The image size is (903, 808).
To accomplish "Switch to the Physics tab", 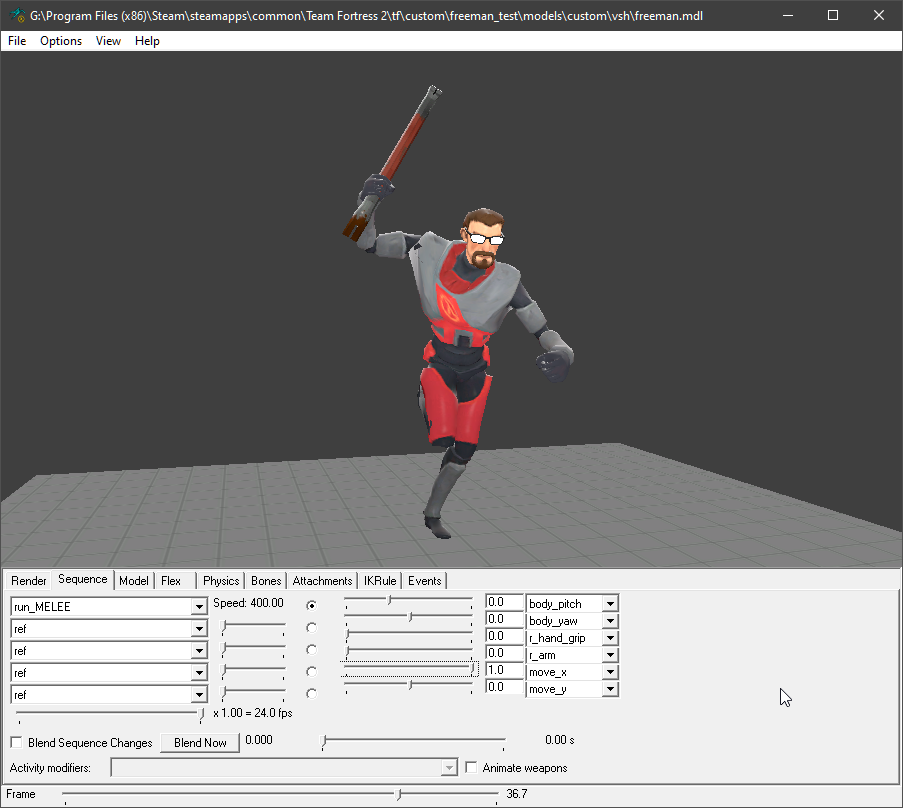I will (x=221, y=581).
